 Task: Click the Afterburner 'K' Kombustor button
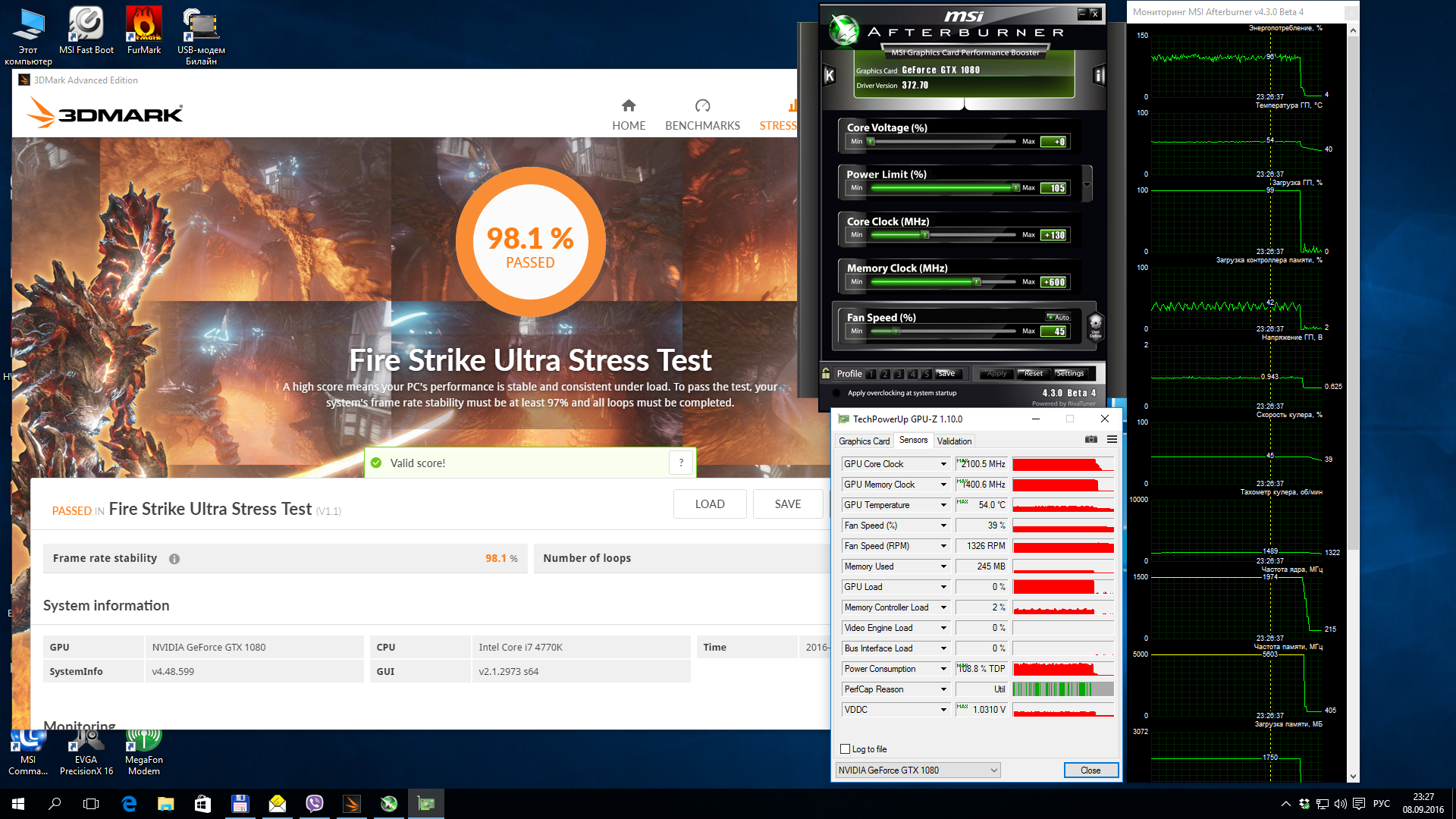coord(829,75)
